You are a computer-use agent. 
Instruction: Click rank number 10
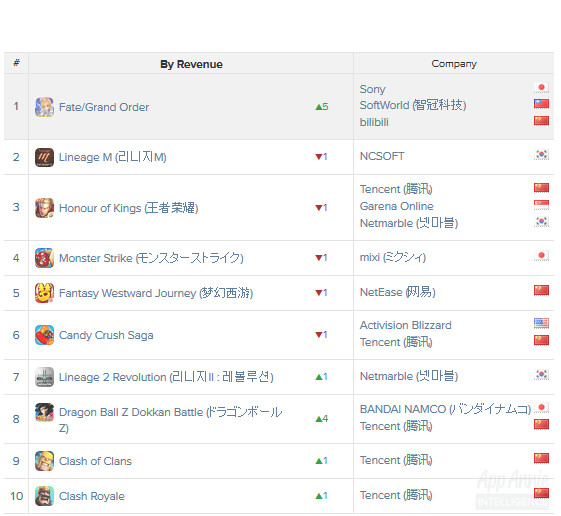pos(16,496)
